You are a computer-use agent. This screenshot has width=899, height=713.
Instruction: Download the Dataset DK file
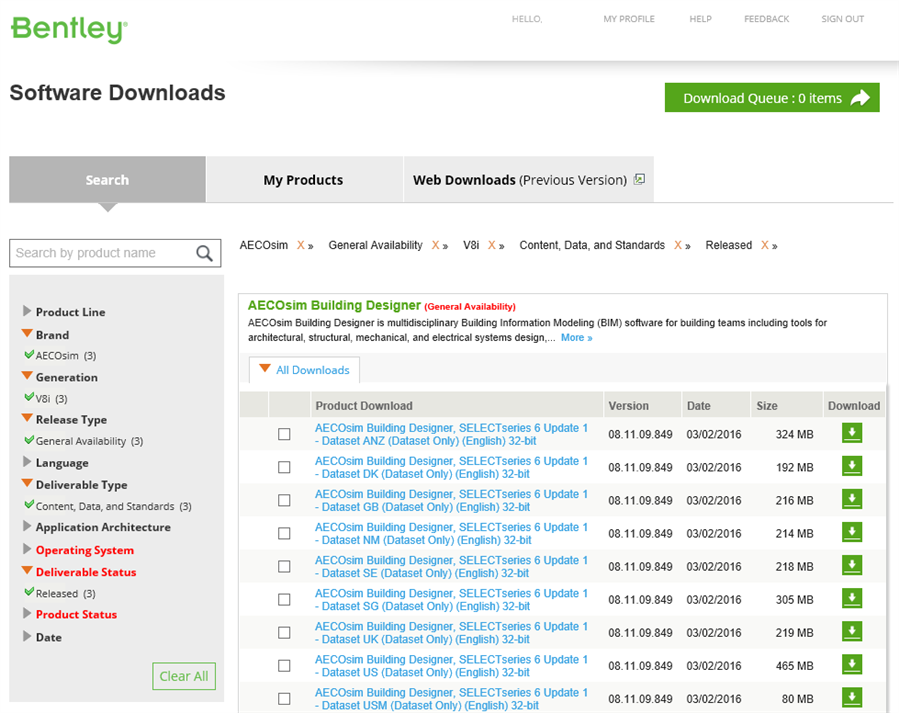[x=852, y=467]
